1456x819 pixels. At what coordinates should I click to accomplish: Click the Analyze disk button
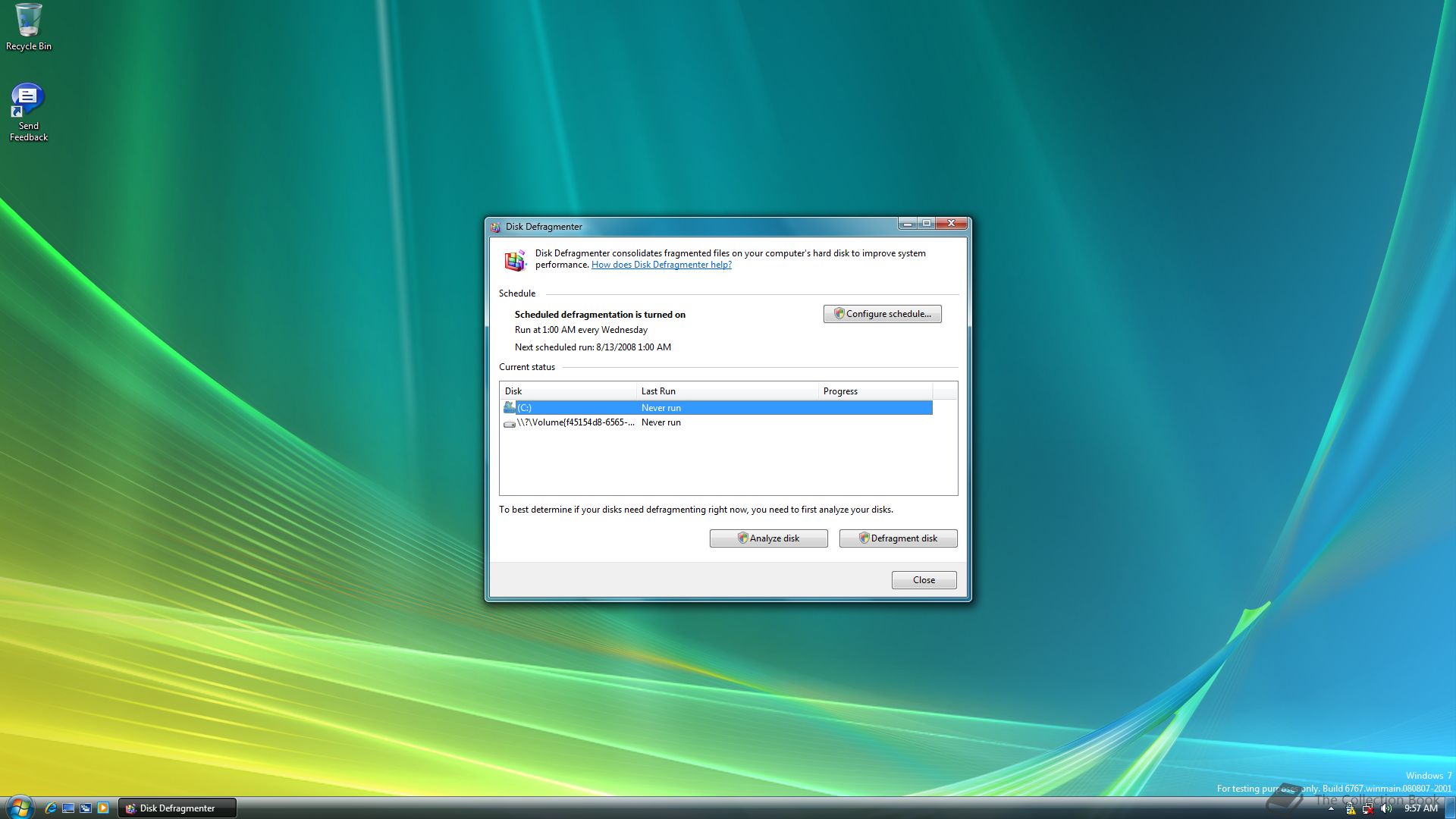click(768, 538)
